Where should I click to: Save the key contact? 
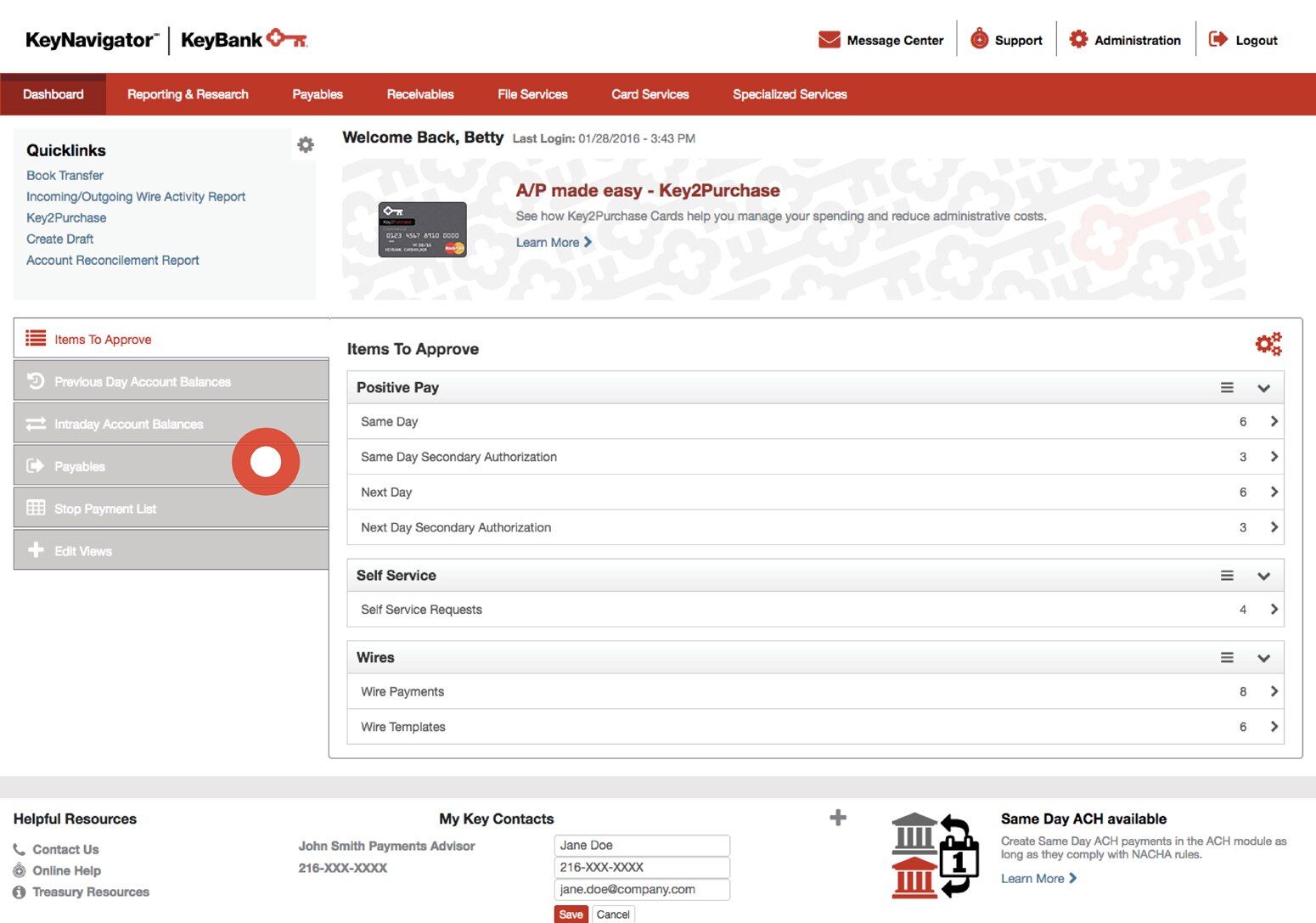(x=571, y=915)
